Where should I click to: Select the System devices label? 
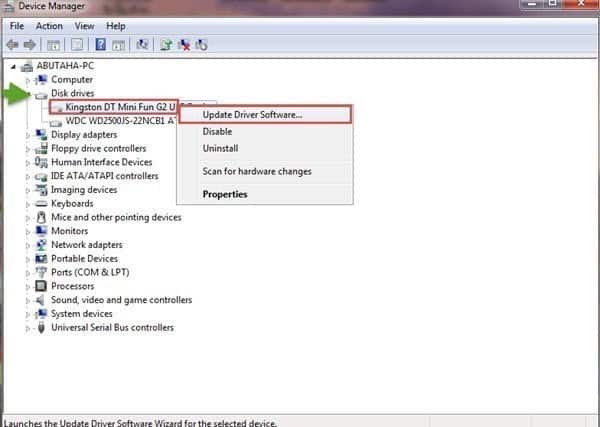click(82, 314)
